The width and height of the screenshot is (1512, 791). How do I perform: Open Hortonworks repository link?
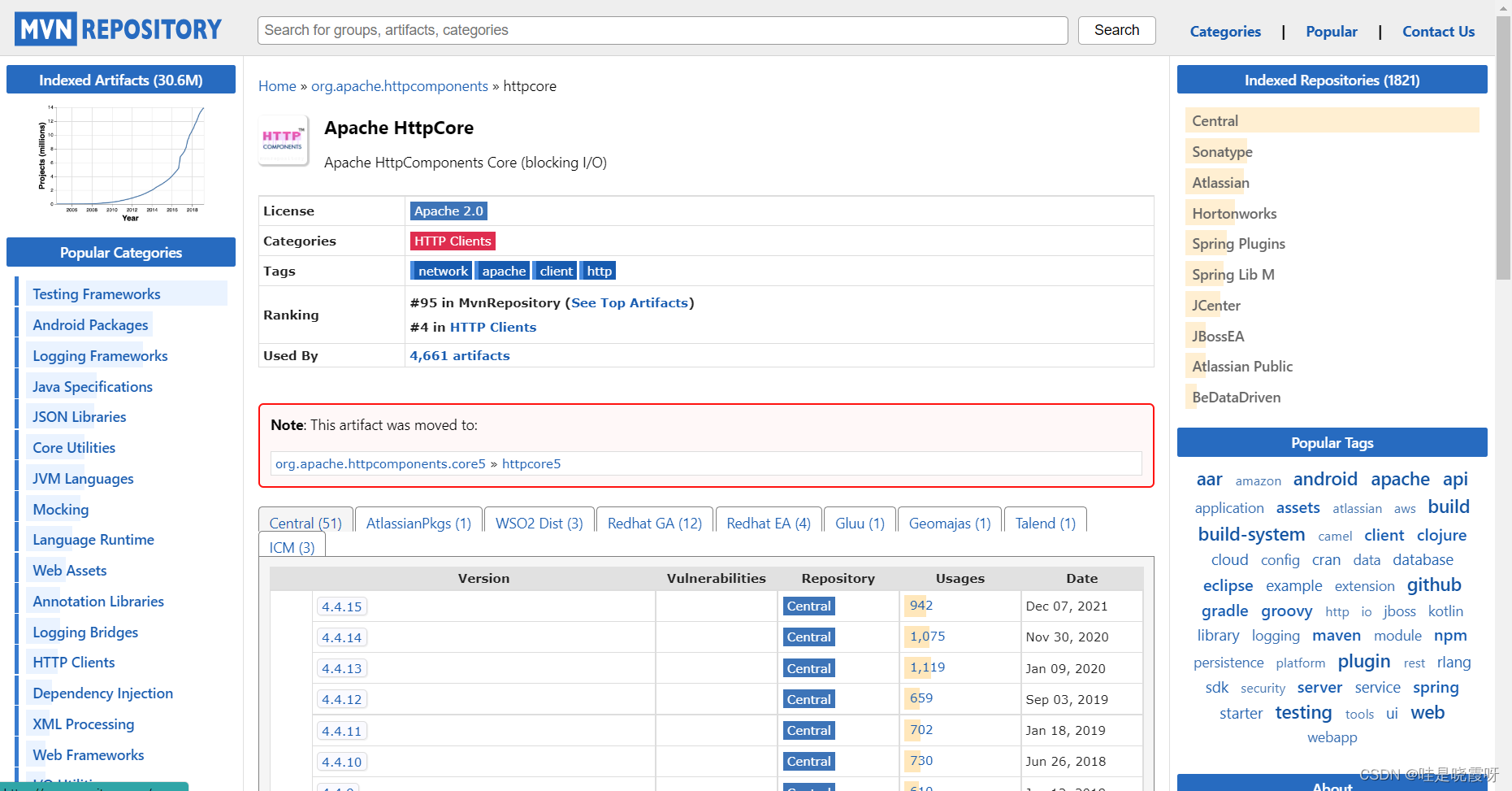[1234, 214]
